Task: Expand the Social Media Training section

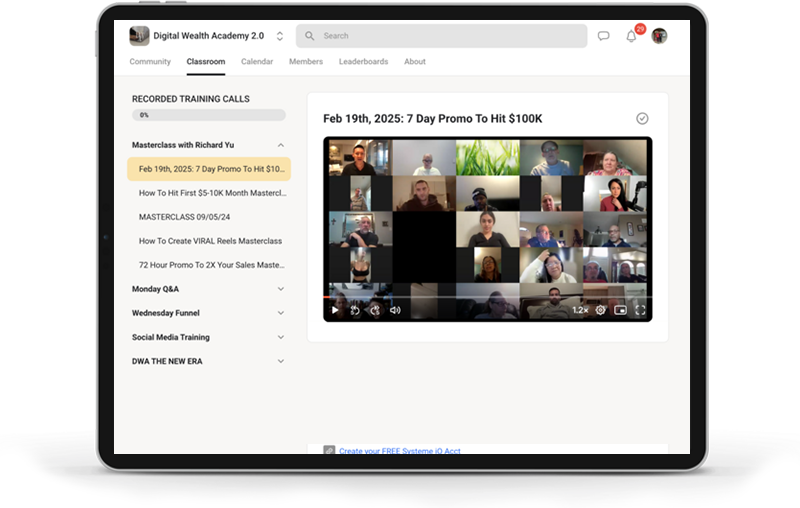Action: point(280,337)
